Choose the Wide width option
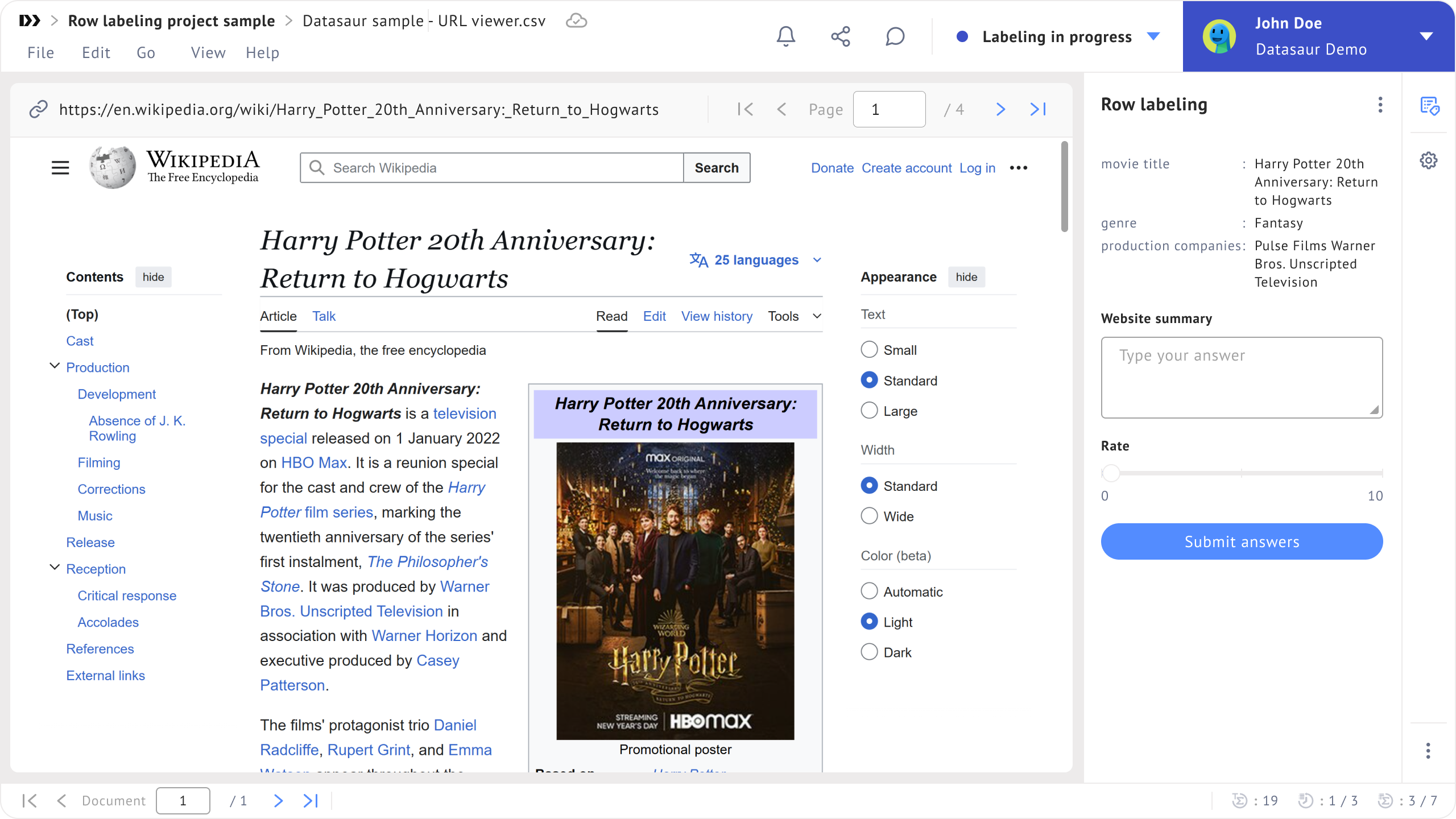The width and height of the screenshot is (1456, 819). [869, 516]
